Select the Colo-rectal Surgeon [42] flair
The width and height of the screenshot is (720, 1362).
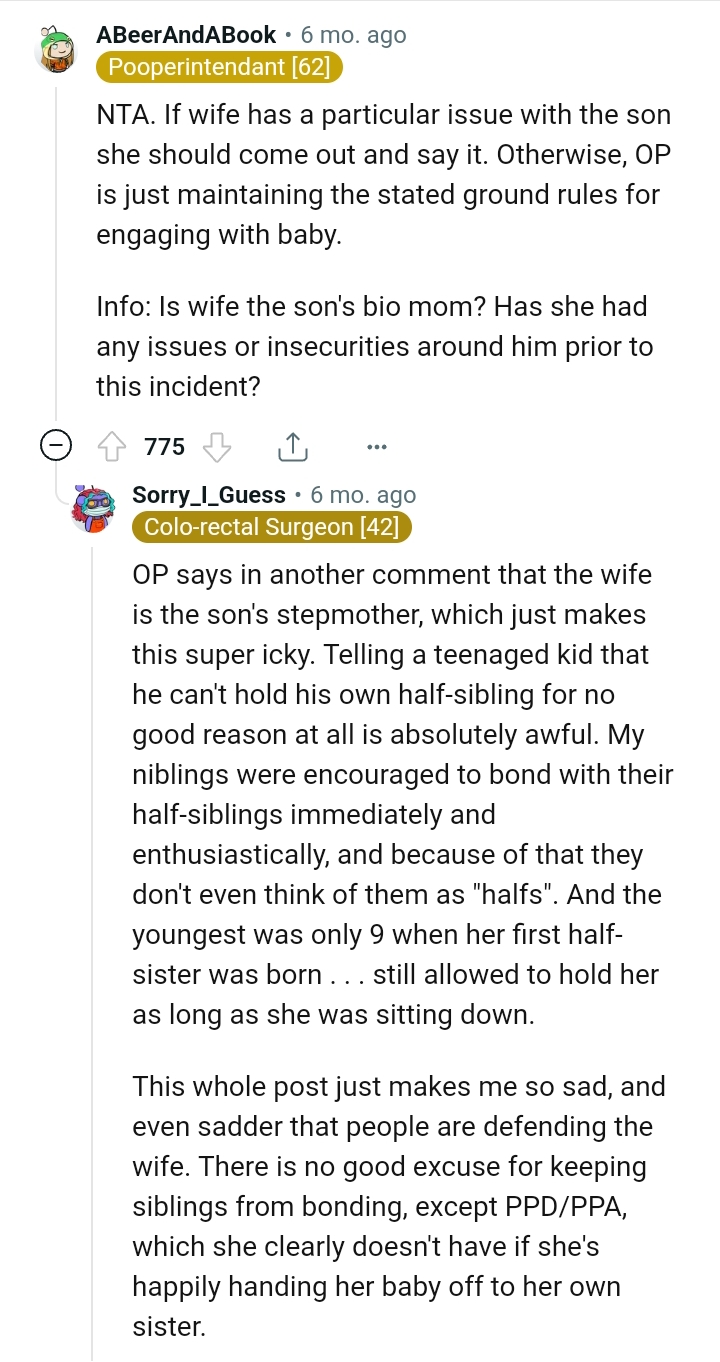271,528
